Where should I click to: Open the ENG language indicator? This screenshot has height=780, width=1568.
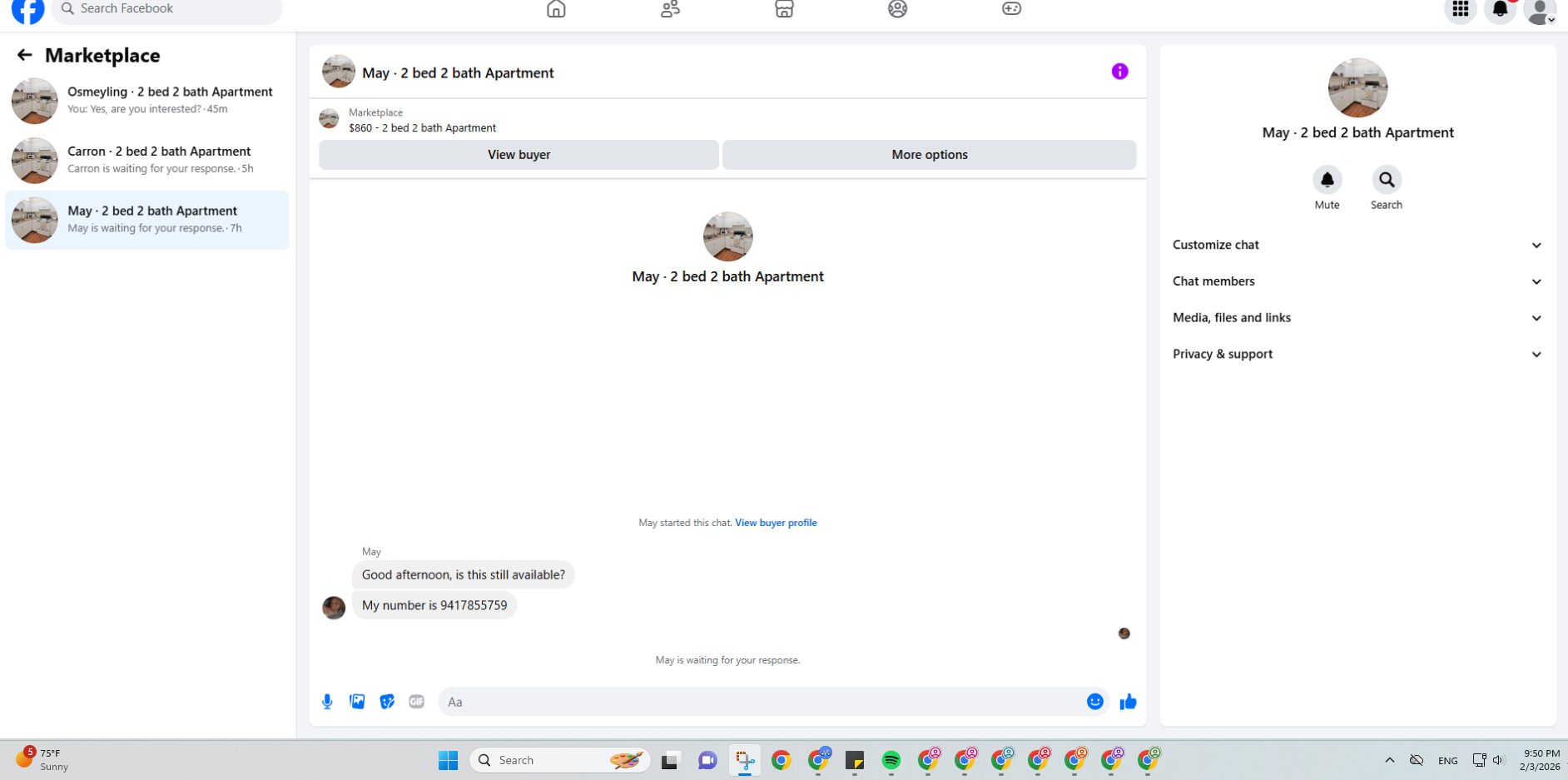point(1447,761)
